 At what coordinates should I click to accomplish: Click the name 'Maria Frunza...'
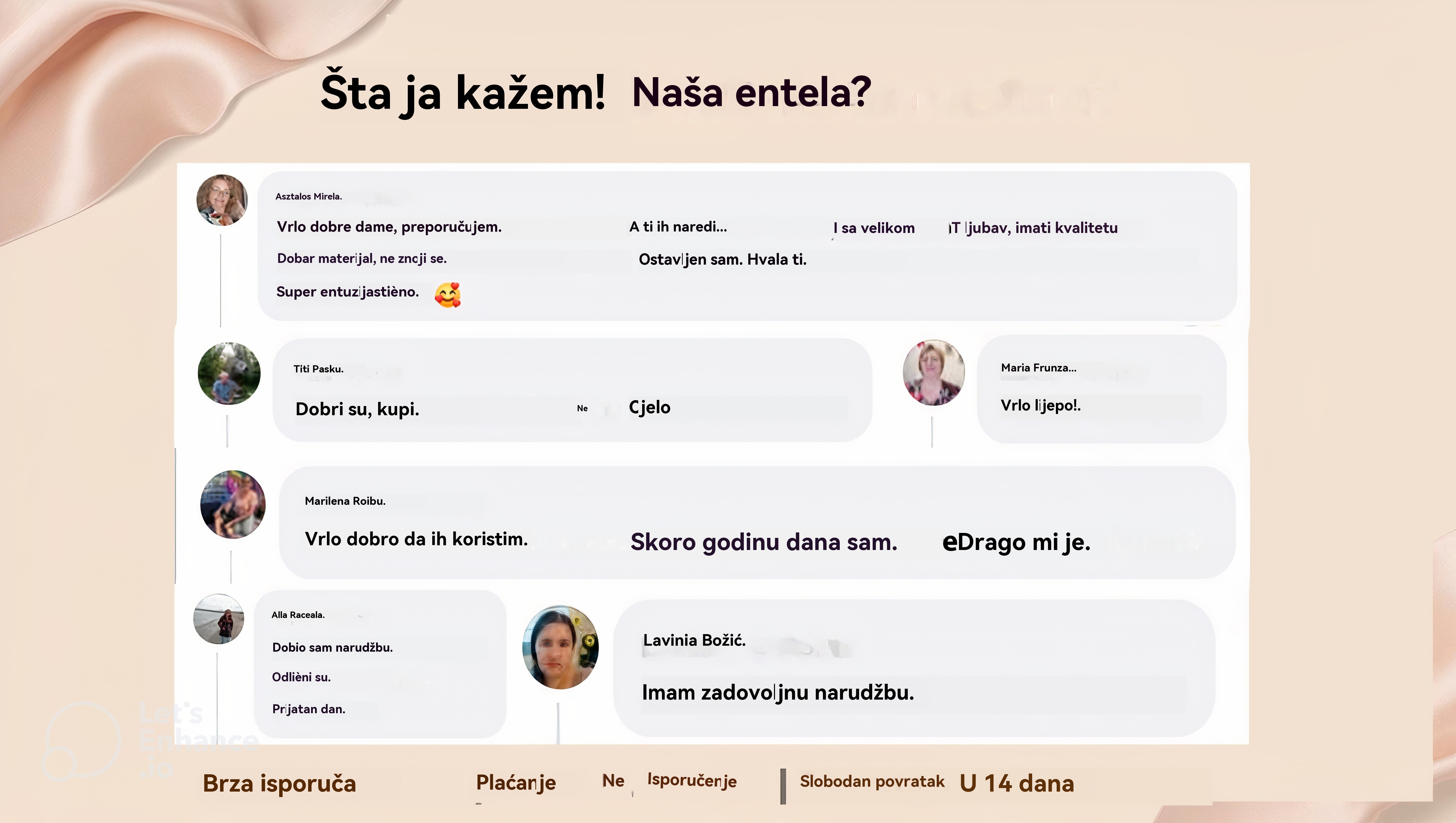1039,367
